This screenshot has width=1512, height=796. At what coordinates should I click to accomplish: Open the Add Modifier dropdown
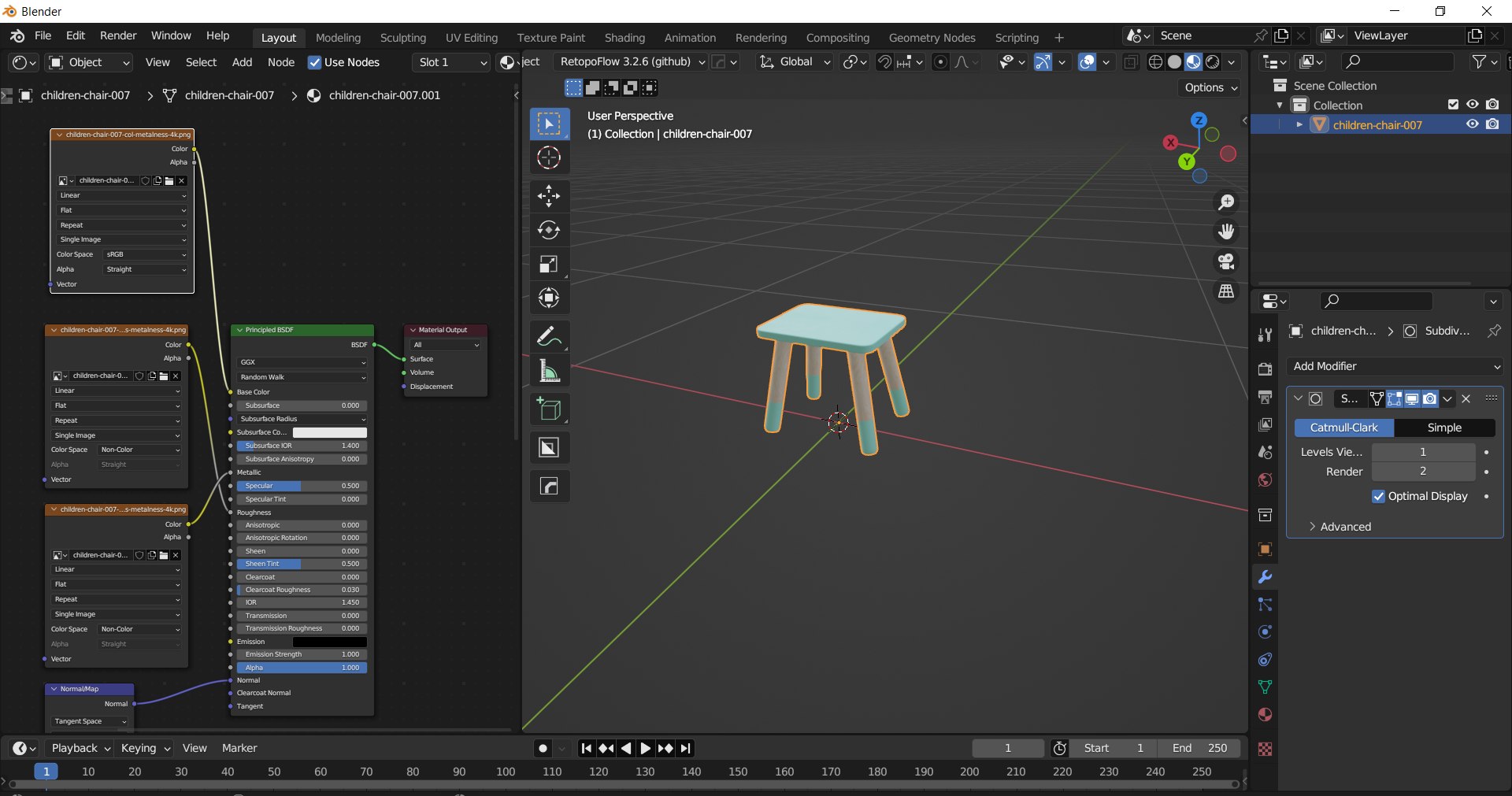1395,366
